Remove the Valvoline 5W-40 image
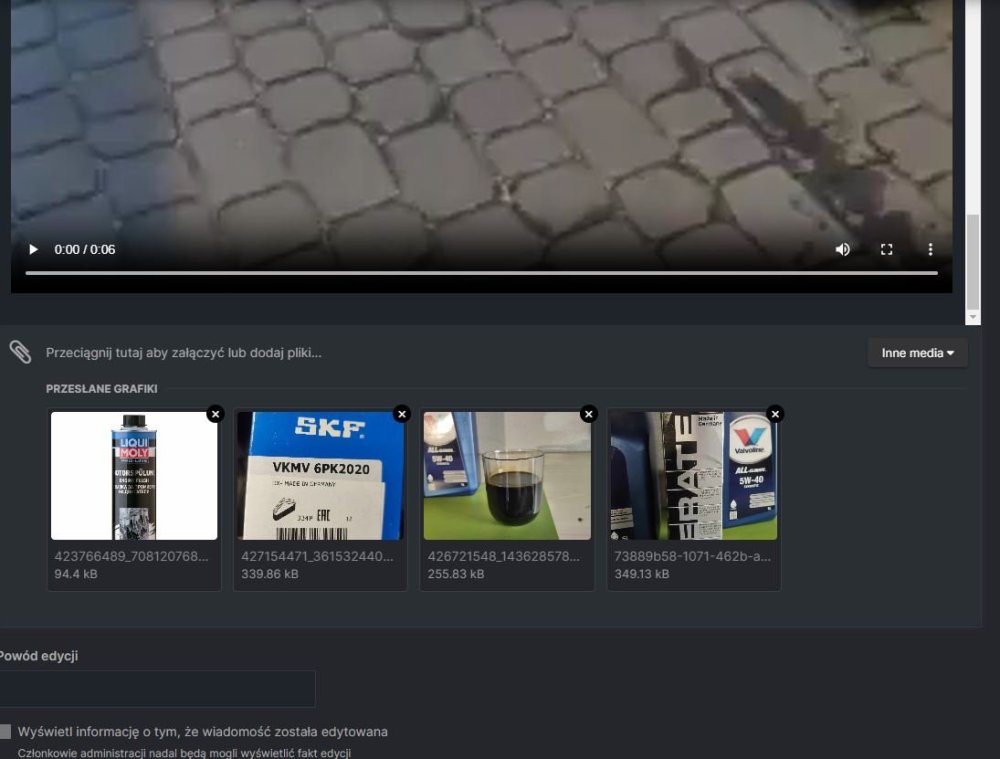This screenshot has height=759, width=1000. pyautogui.click(x=775, y=414)
